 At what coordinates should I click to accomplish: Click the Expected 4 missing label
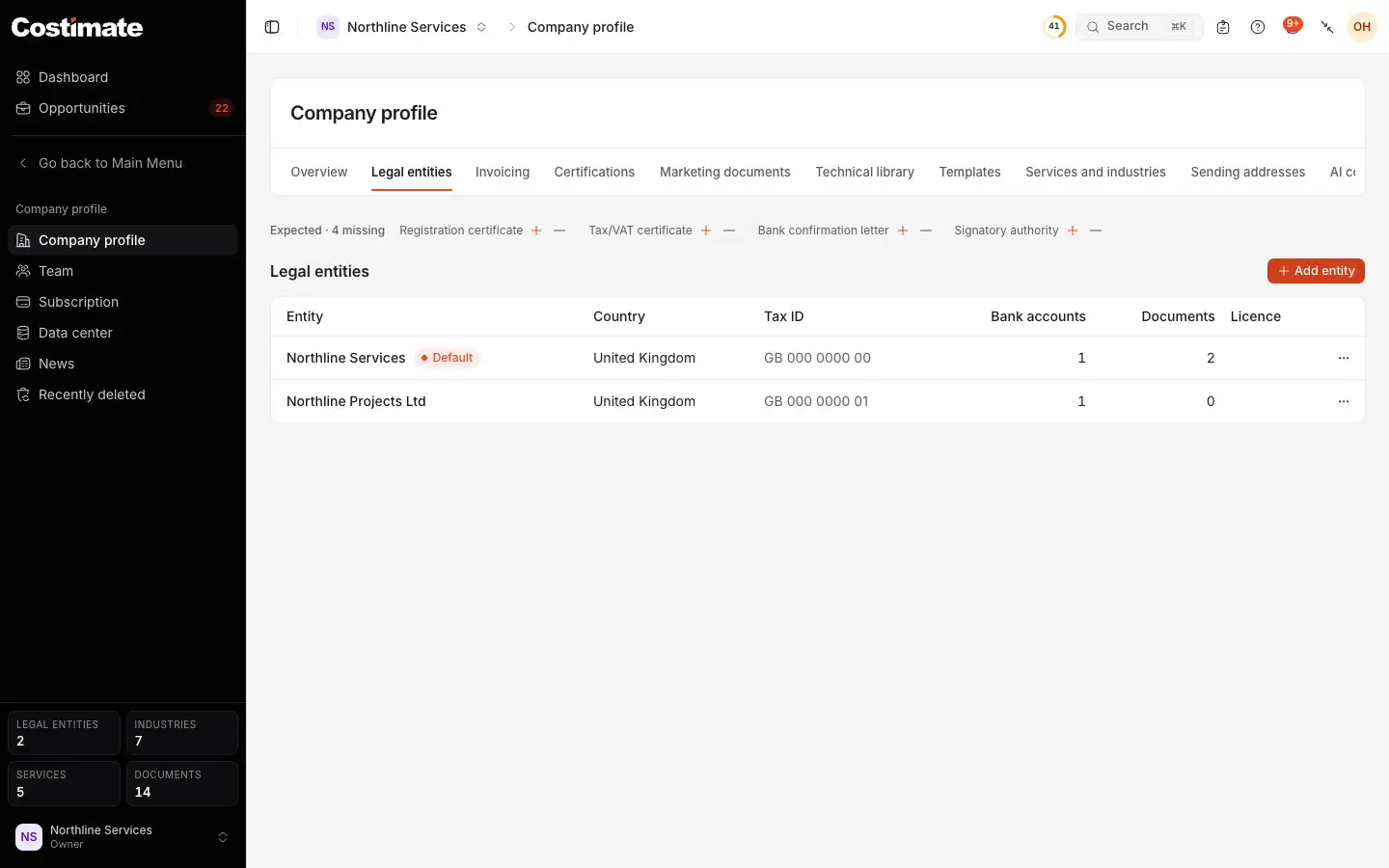point(327,231)
